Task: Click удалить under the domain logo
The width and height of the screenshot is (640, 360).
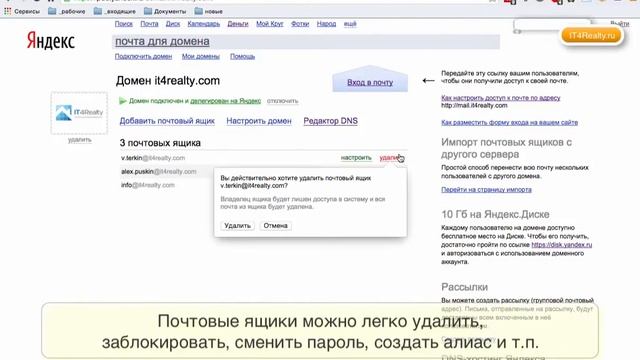Action: [80, 140]
